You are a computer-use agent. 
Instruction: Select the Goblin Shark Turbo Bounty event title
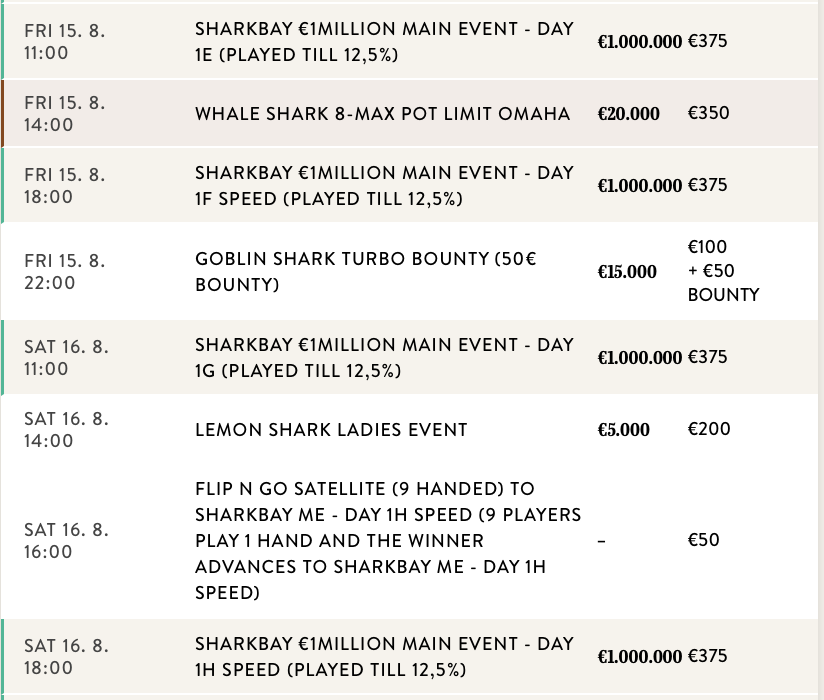pyautogui.click(x=366, y=272)
